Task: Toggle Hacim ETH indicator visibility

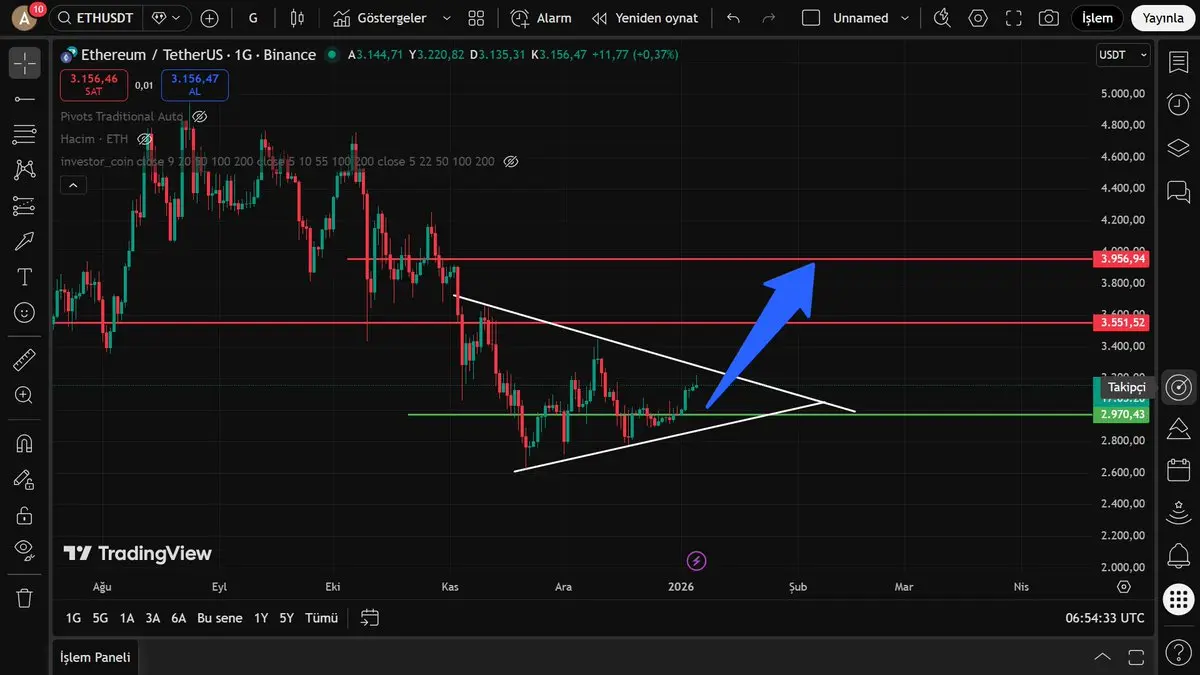Action: [x=145, y=139]
